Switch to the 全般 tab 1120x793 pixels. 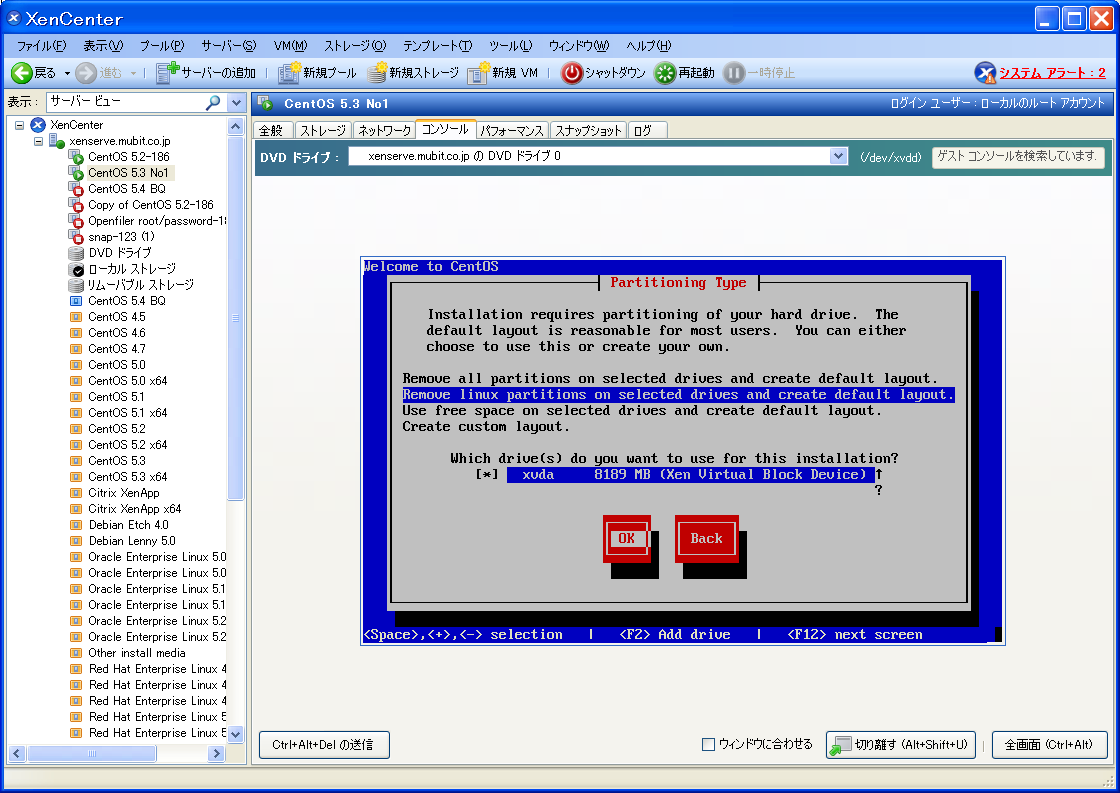click(271, 131)
